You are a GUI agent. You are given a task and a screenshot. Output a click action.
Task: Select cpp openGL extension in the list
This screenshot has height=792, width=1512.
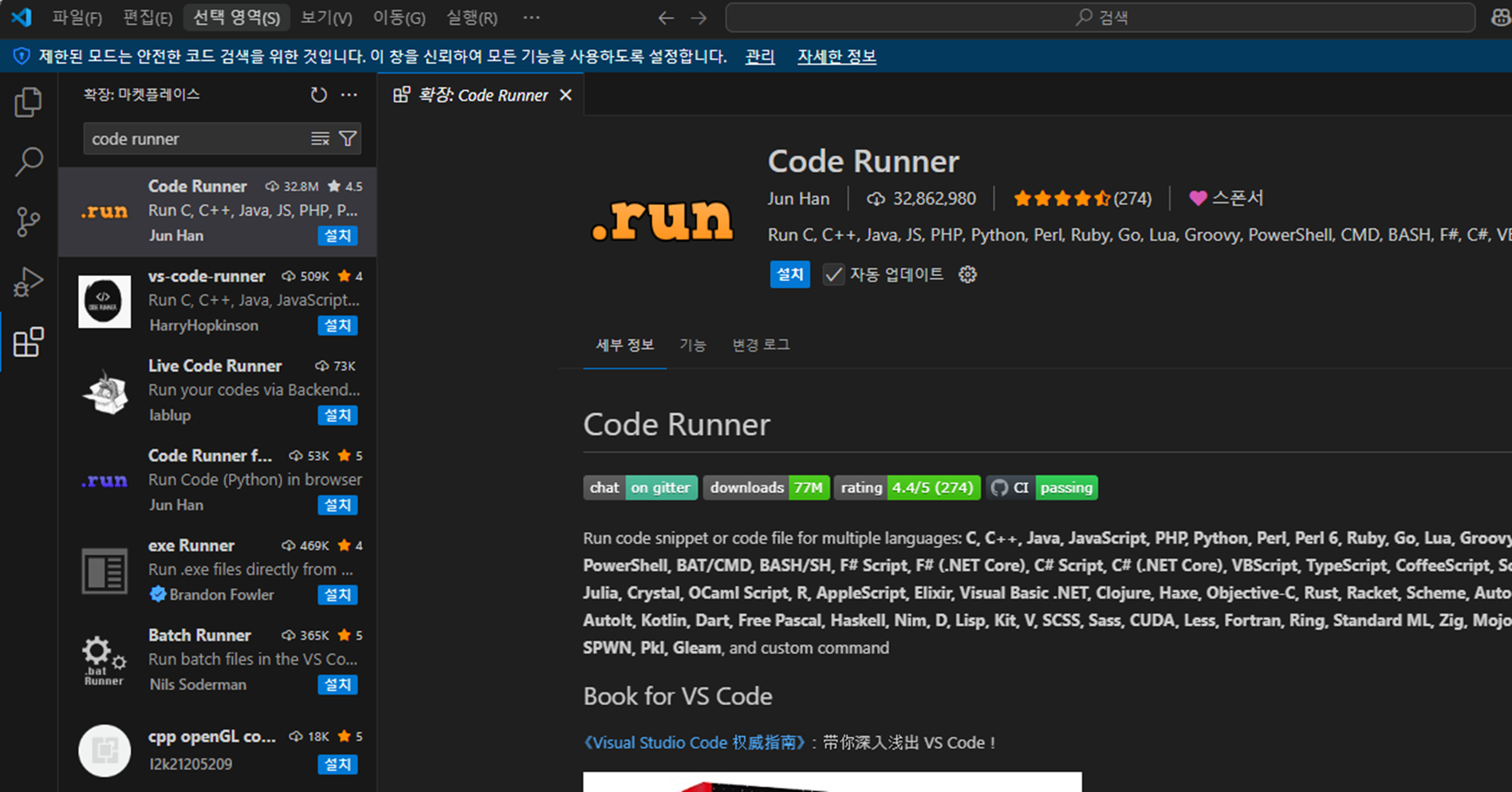point(218,750)
